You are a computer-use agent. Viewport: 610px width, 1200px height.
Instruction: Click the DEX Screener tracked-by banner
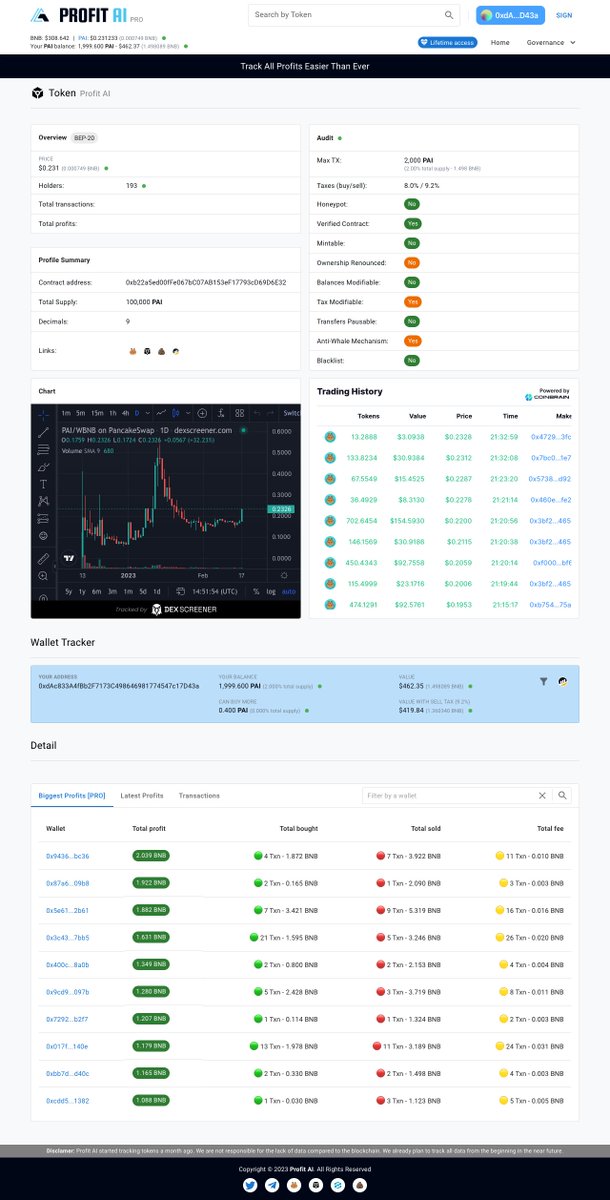166,609
